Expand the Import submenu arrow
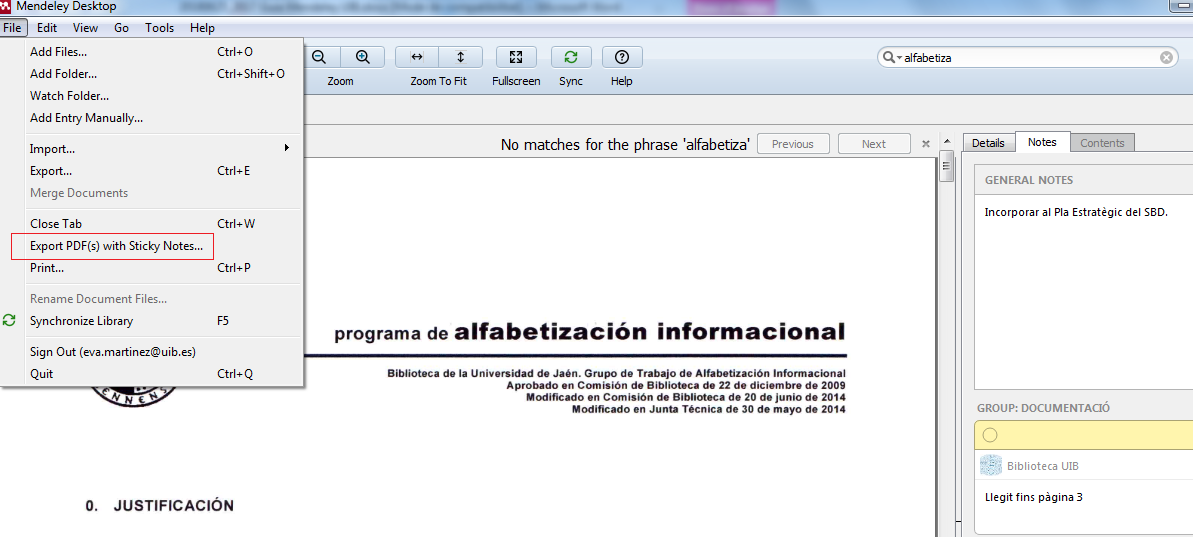The height and width of the screenshot is (537, 1193). click(x=287, y=148)
